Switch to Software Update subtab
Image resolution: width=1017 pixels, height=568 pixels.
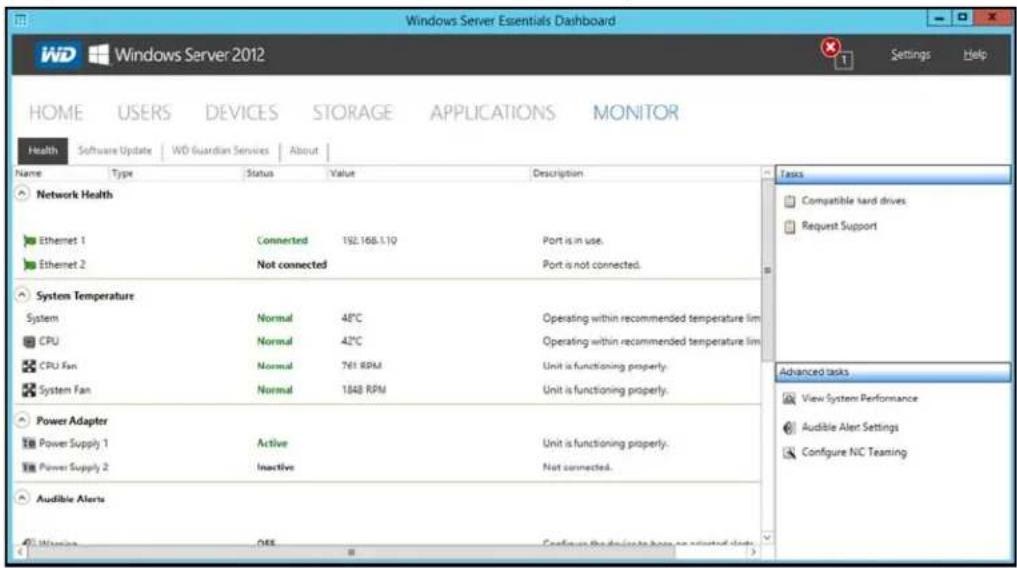[115, 150]
